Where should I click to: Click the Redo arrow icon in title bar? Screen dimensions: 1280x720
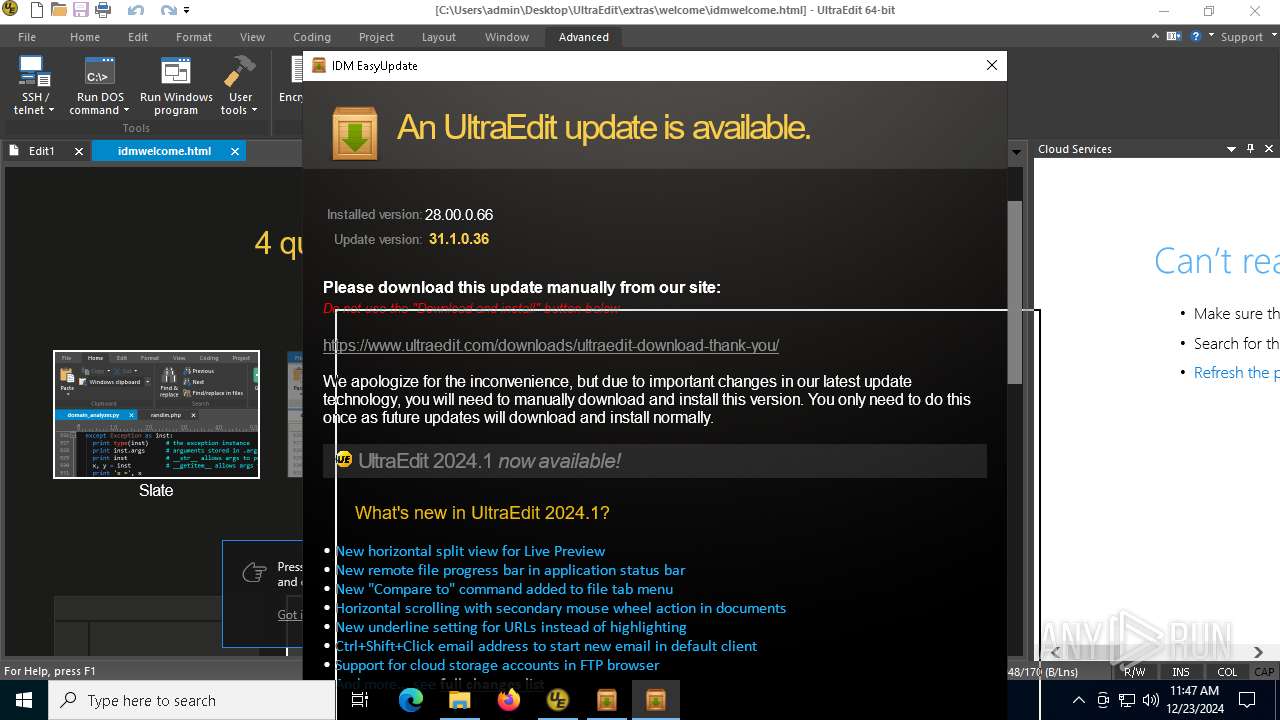tap(168, 11)
